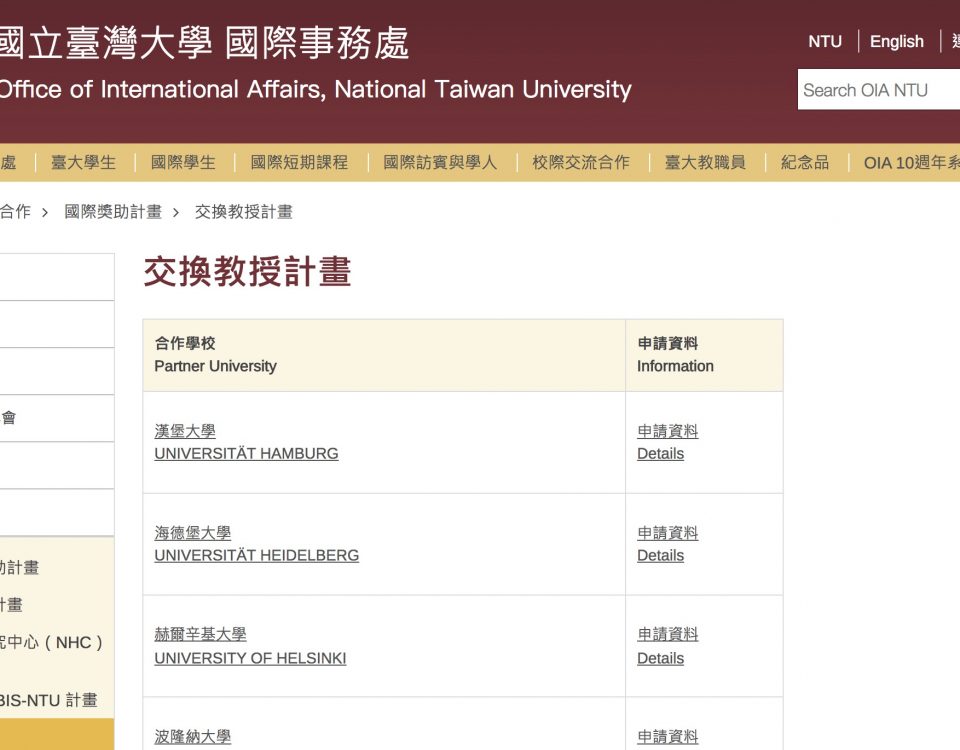Open the OIA 10週年 menu item

912,162
